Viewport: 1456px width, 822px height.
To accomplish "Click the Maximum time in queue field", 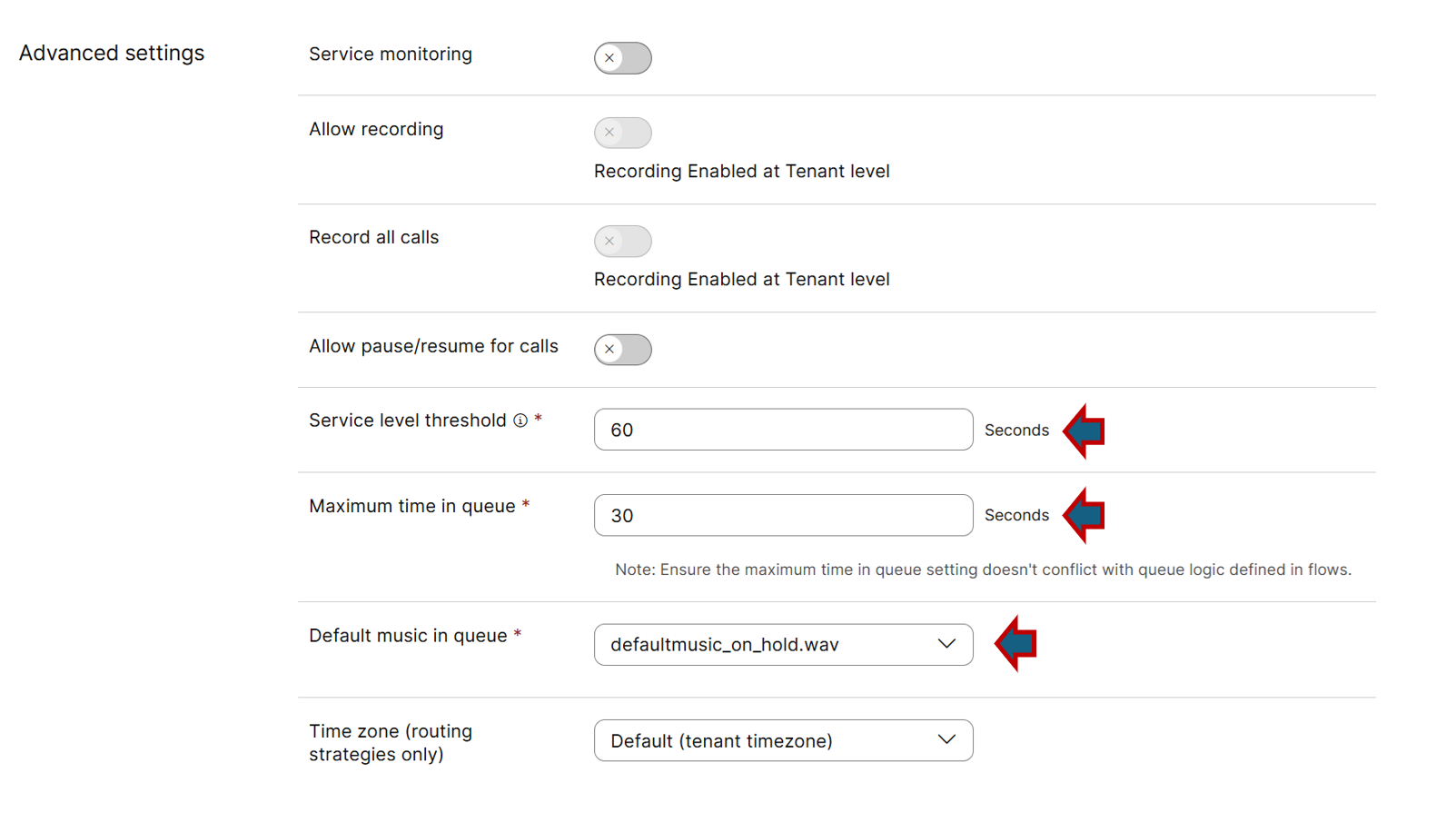I will click(783, 516).
